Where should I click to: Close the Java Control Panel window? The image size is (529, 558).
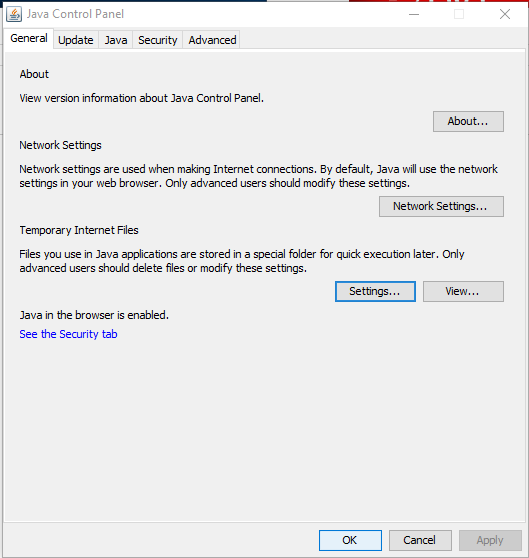click(x=505, y=14)
